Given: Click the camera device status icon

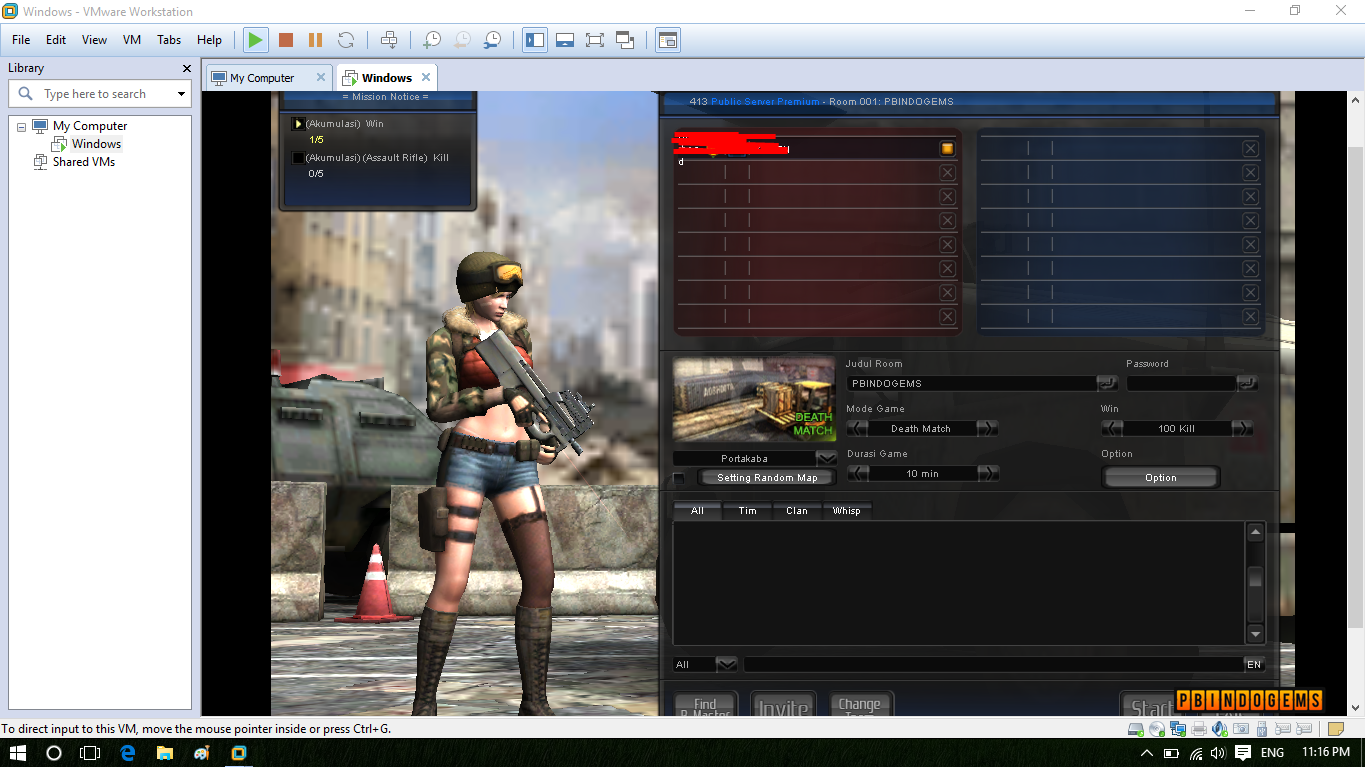Looking at the screenshot, I should pyautogui.click(x=1241, y=729).
